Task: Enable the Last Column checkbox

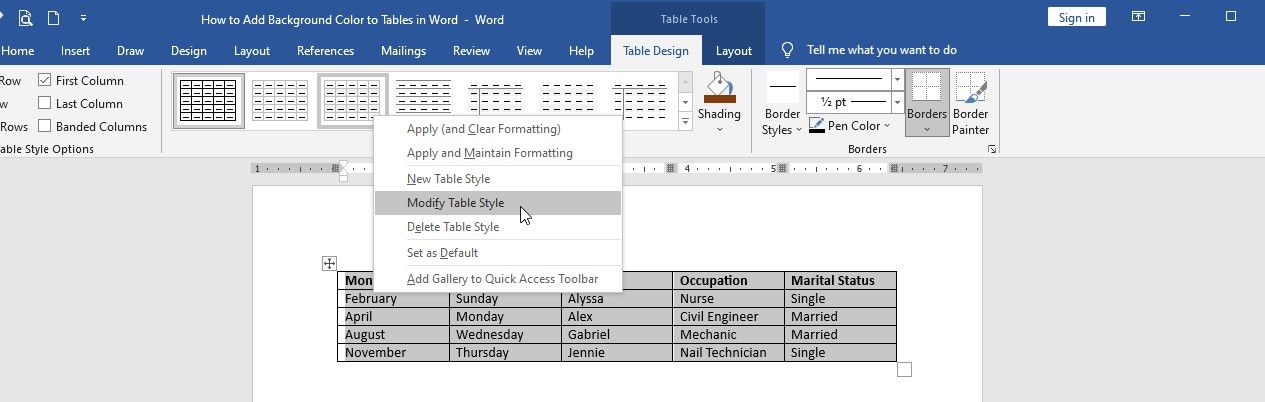Action: [x=45, y=103]
